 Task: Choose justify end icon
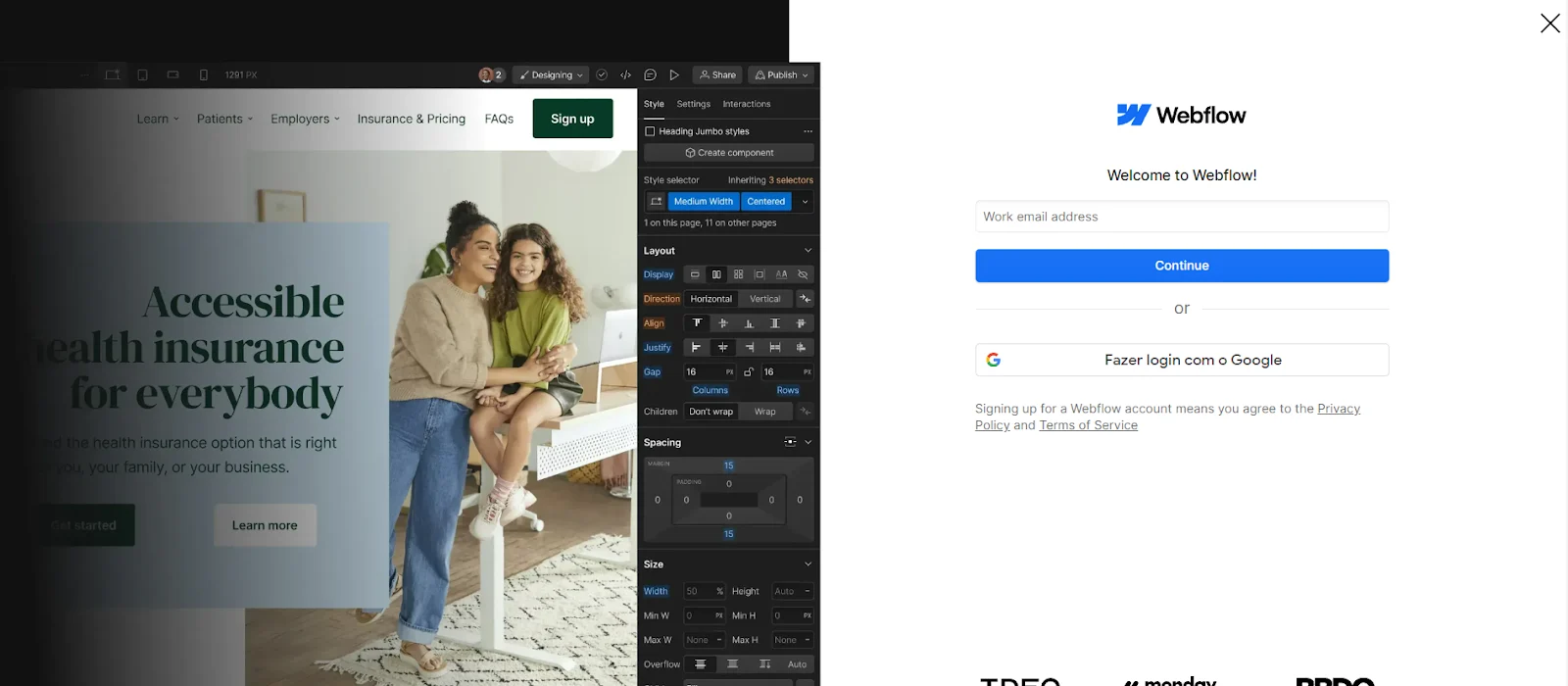point(749,347)
